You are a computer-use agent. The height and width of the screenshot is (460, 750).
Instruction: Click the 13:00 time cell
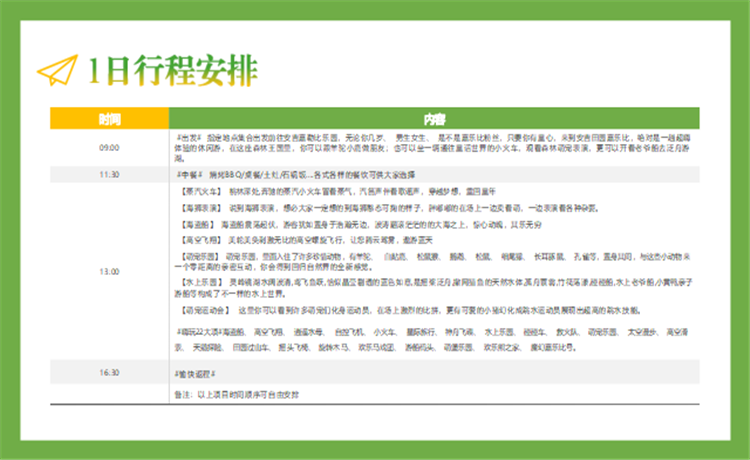point(109,271)
